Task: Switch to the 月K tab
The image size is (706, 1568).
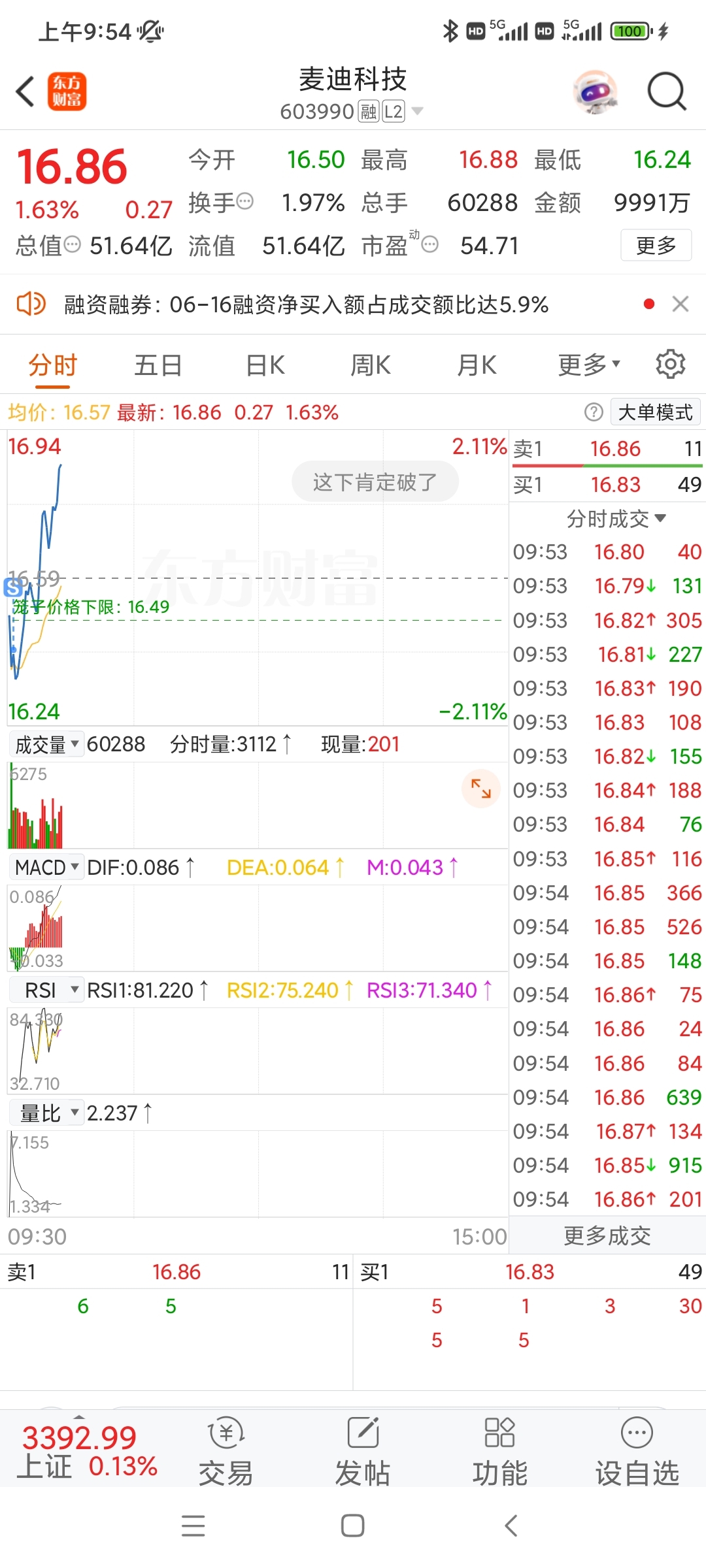Action: (x=477, y=366)
